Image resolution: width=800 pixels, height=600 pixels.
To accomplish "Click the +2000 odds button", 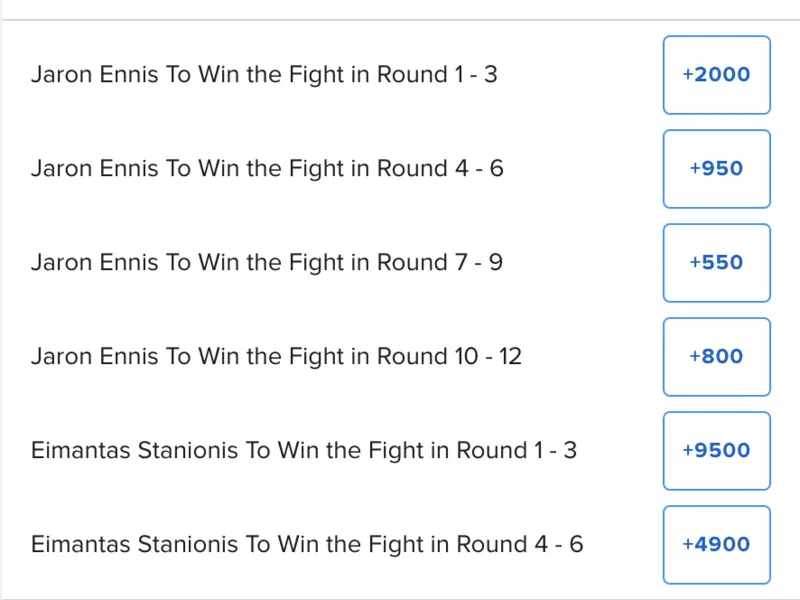I will tap(716, 75).
